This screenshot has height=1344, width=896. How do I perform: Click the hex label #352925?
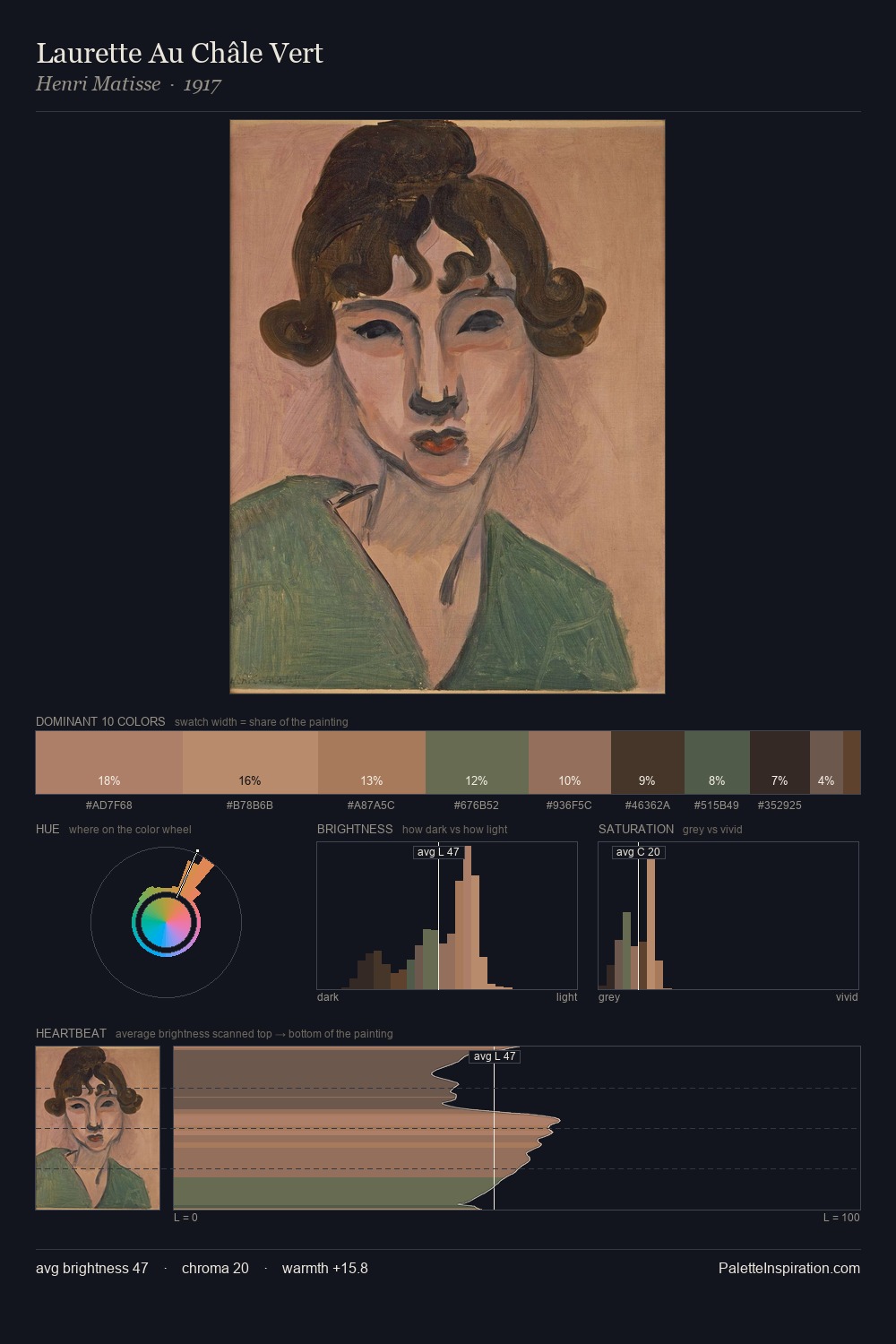point(780,805)
